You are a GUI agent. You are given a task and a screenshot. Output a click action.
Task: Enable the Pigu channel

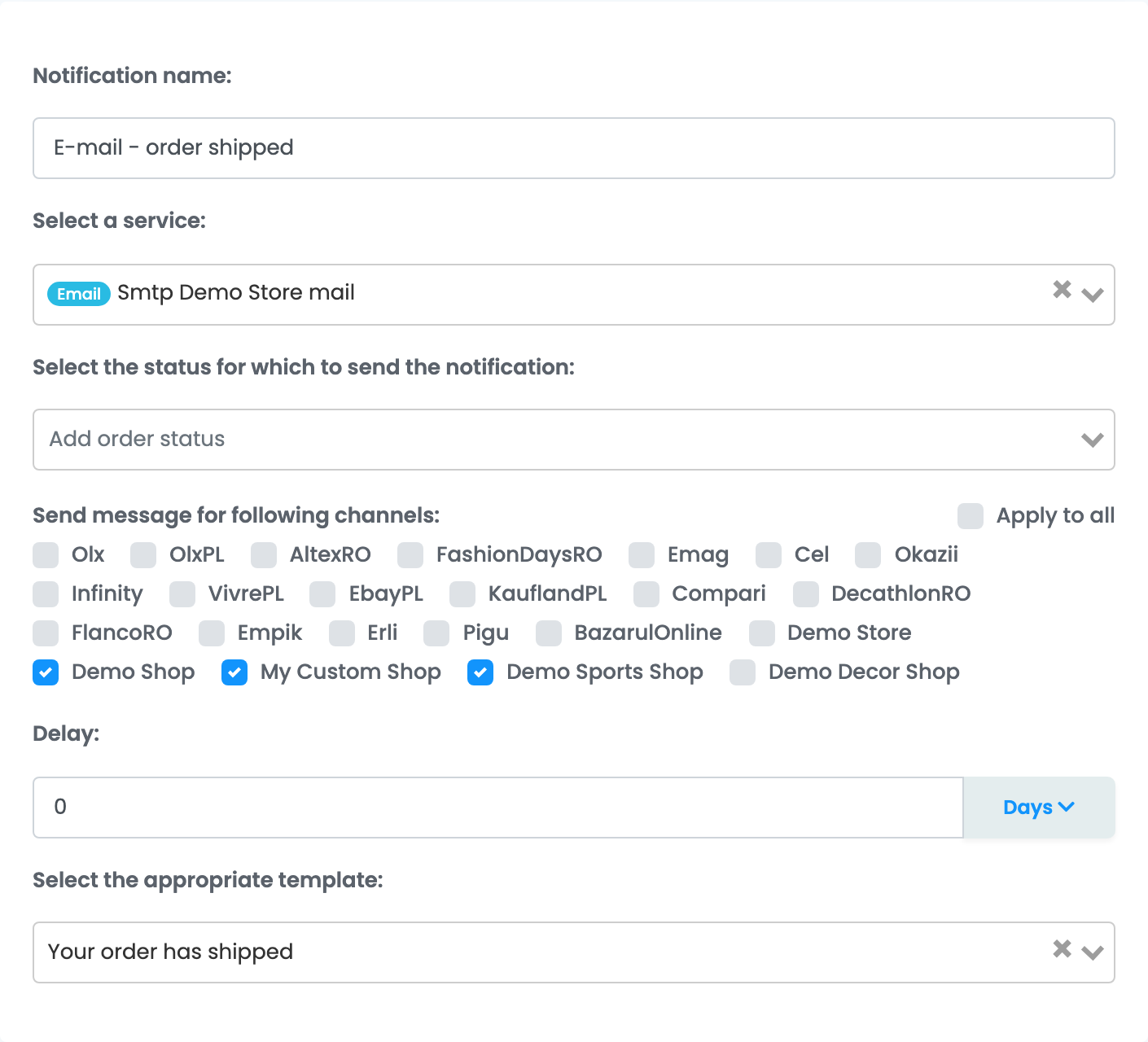[436, 633]
